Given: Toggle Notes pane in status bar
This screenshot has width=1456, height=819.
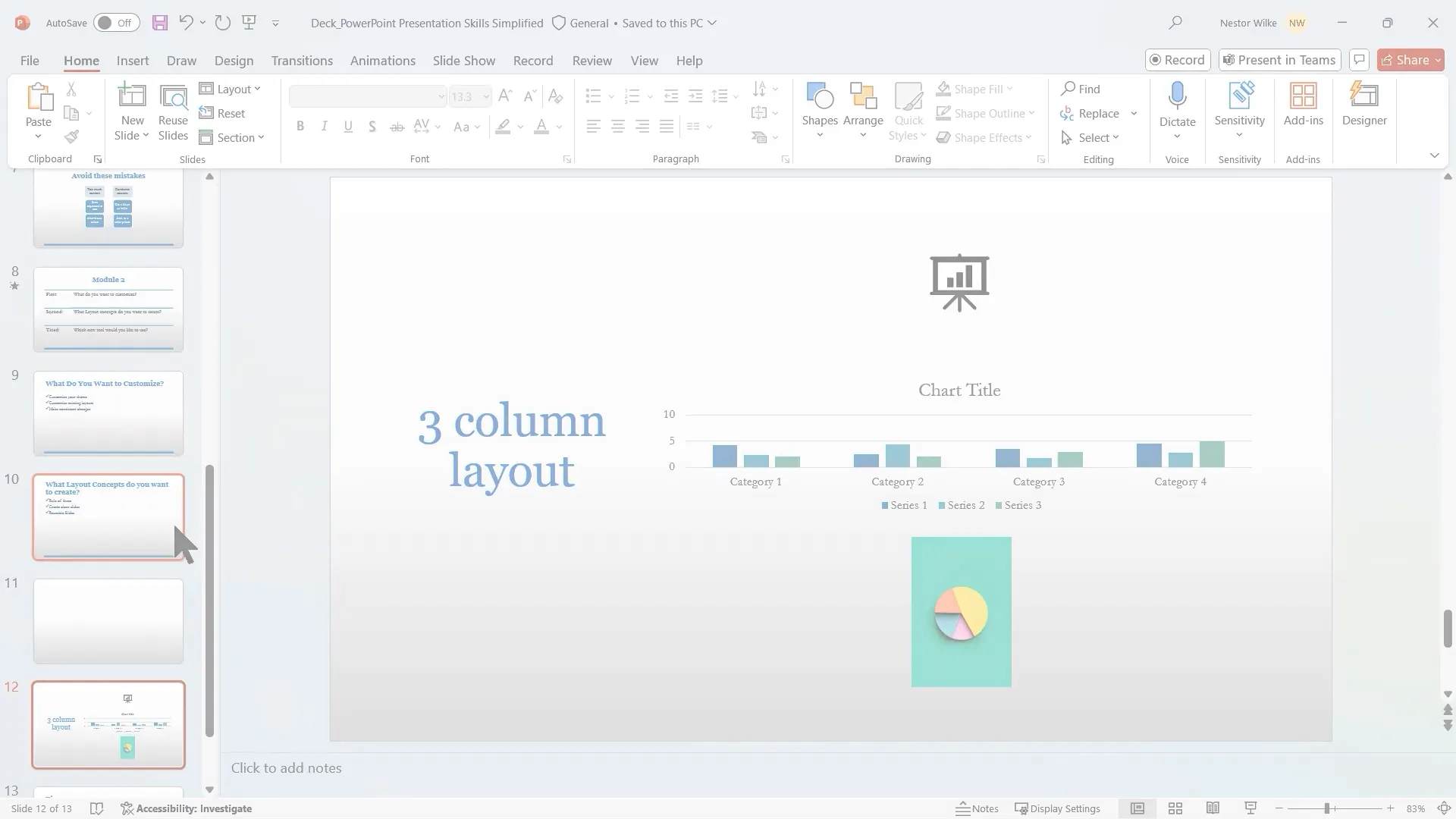Looking at the screenshot, I should (977, 808).
